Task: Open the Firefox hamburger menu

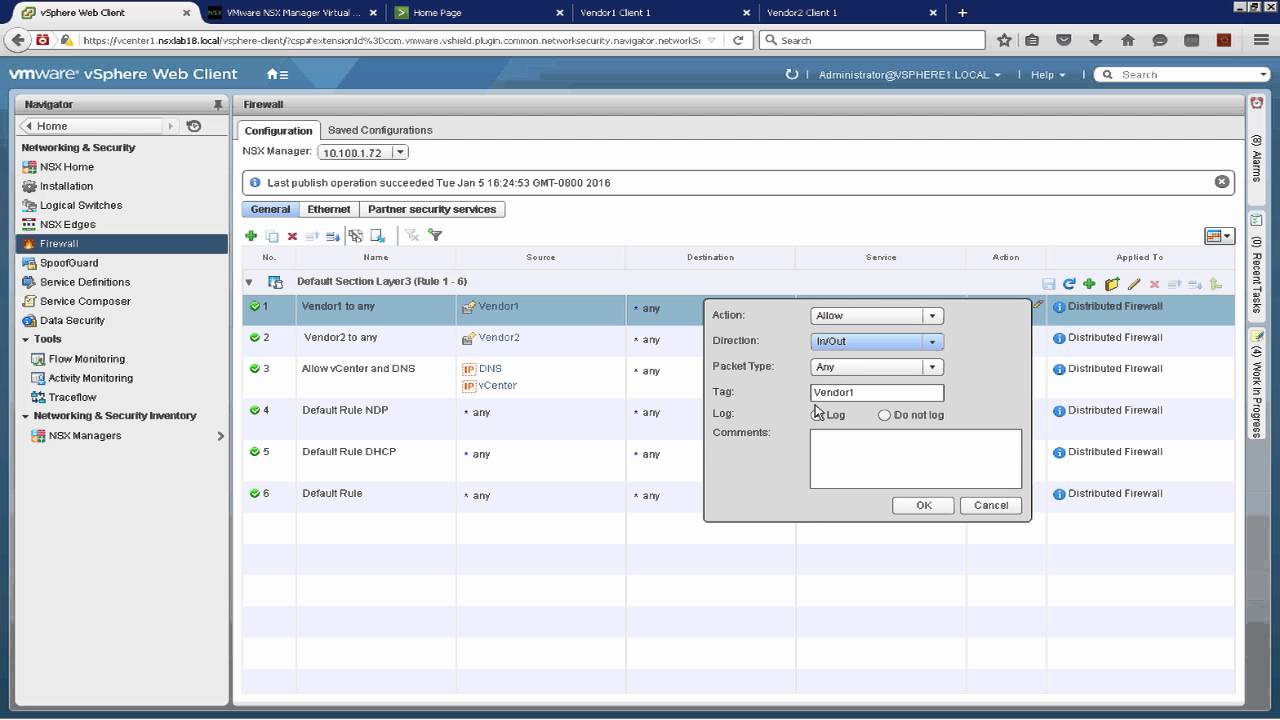Action: (1260, 40)
